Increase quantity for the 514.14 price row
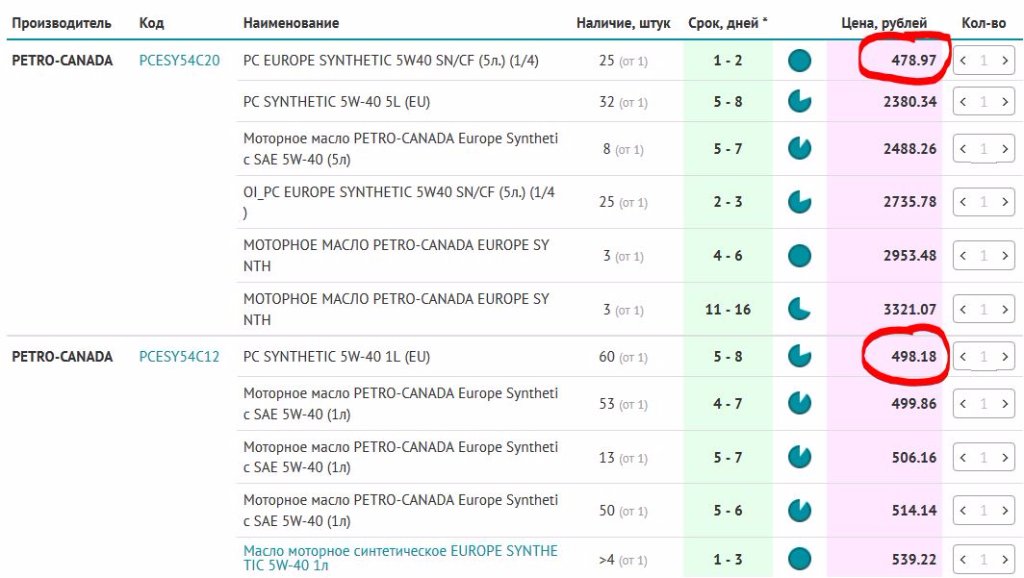 [1005, 510]
